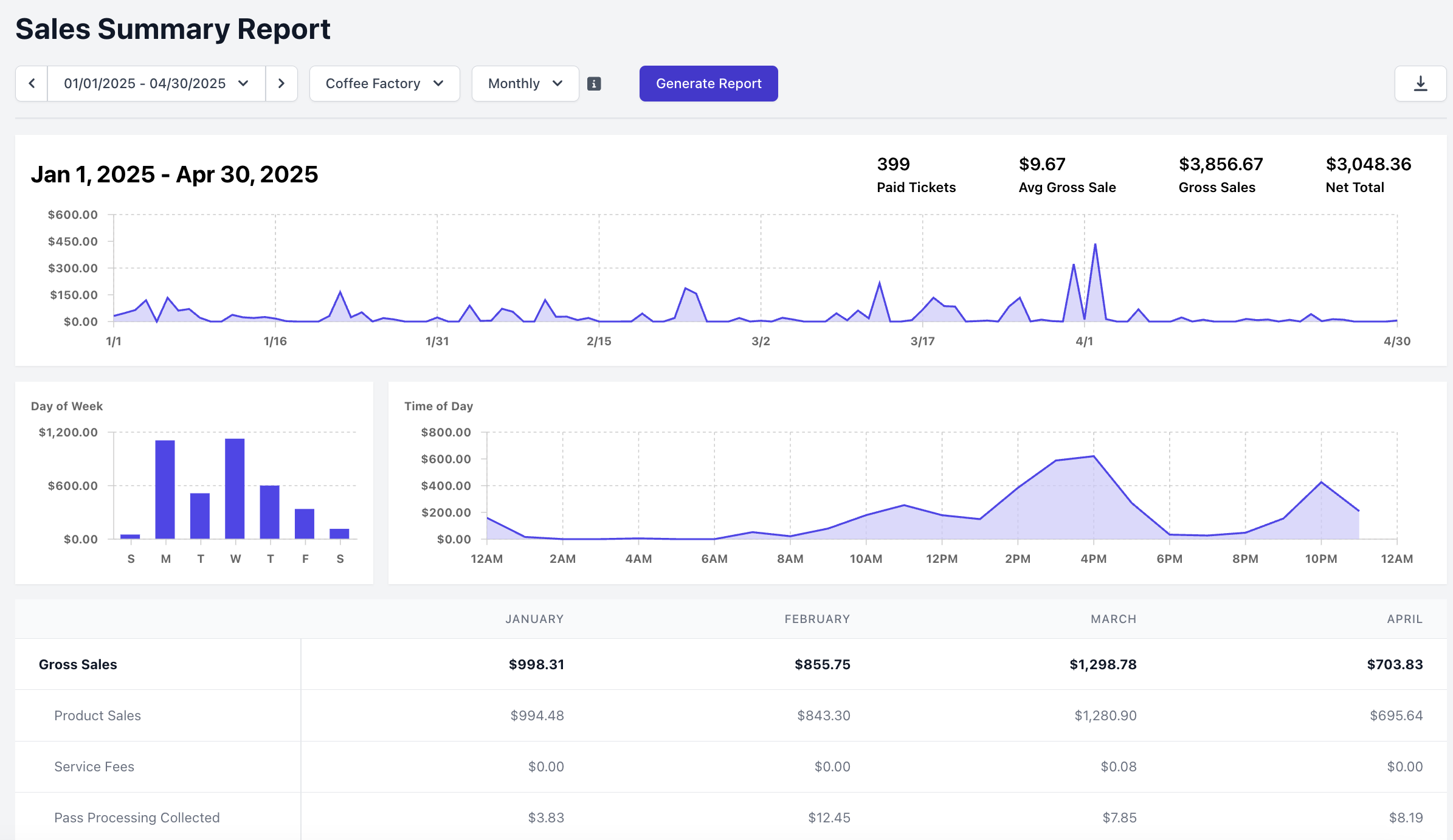1453x840 pixels.
Task: Click the Gross Sales row label
Action: (78, 664)
